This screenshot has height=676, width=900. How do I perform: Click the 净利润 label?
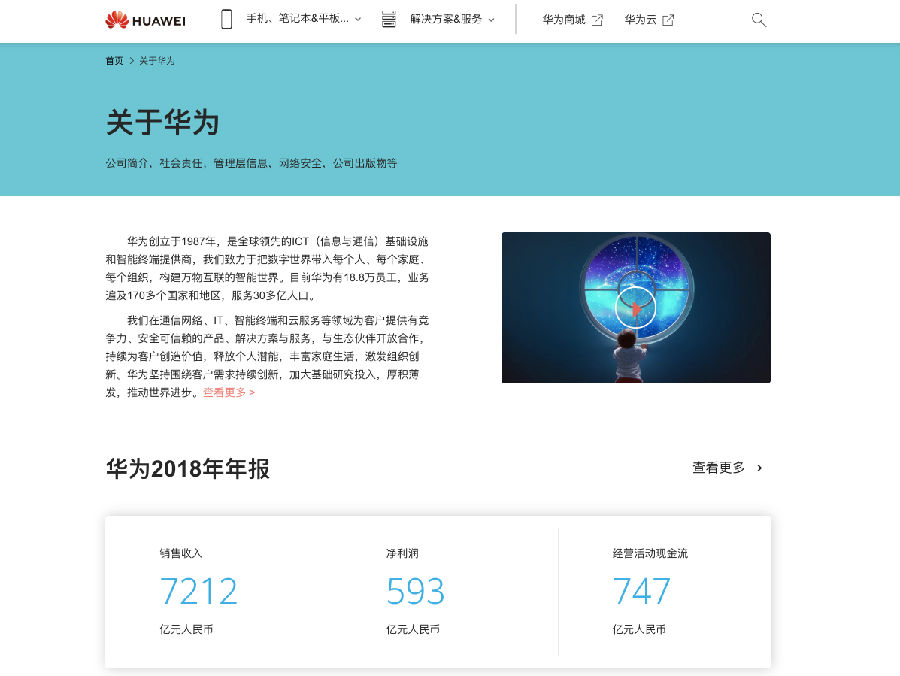click(x=402, y=553)
